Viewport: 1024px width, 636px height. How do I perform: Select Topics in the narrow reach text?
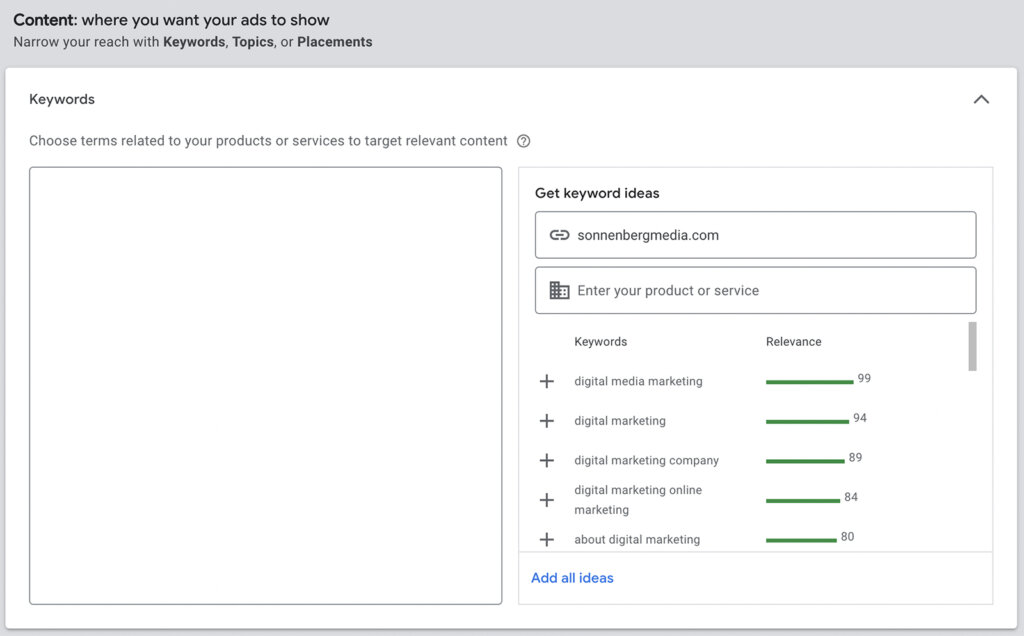pyautogui.click(x=253, y=42)
